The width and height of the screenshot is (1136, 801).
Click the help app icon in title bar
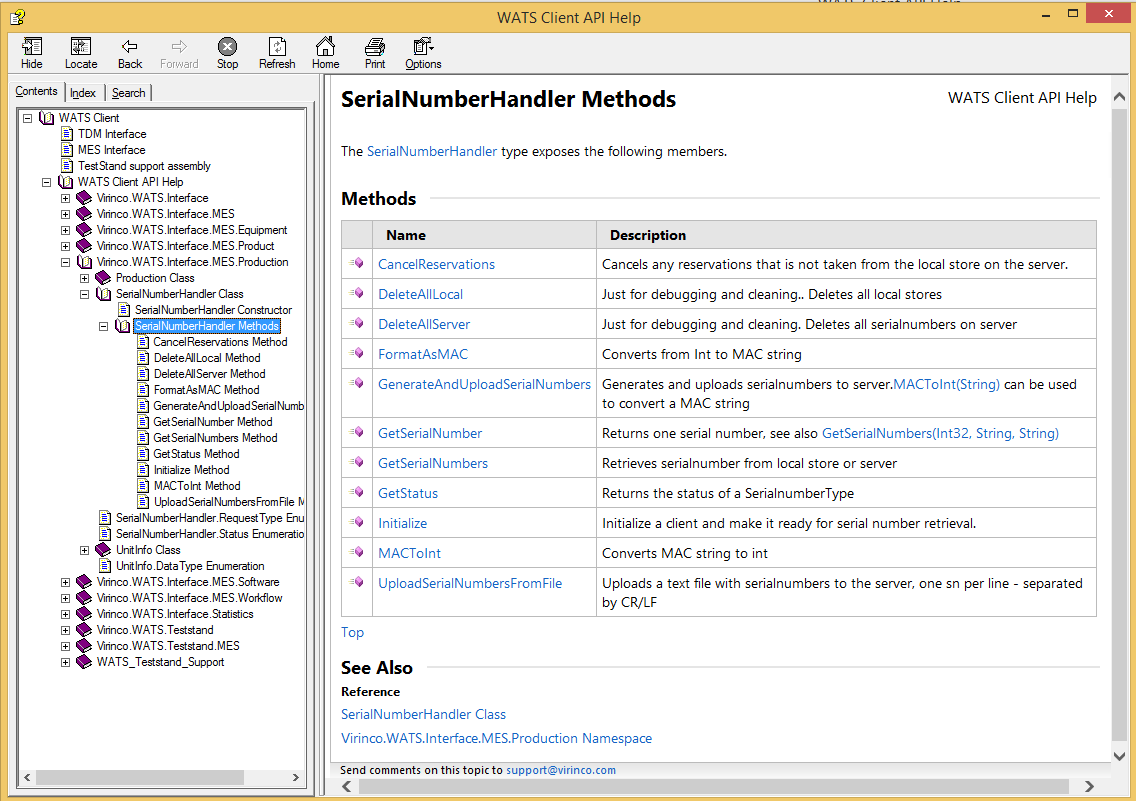coord(17,17)
